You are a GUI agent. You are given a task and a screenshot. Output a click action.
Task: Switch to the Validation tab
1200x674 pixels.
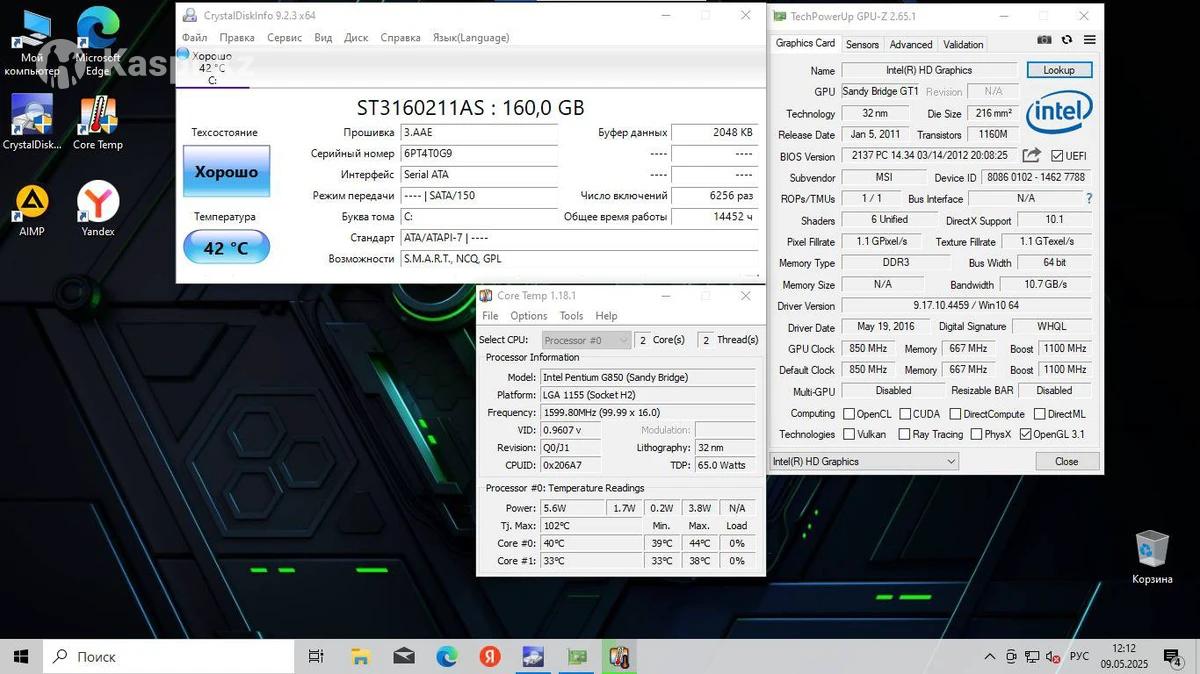(963, 44)
